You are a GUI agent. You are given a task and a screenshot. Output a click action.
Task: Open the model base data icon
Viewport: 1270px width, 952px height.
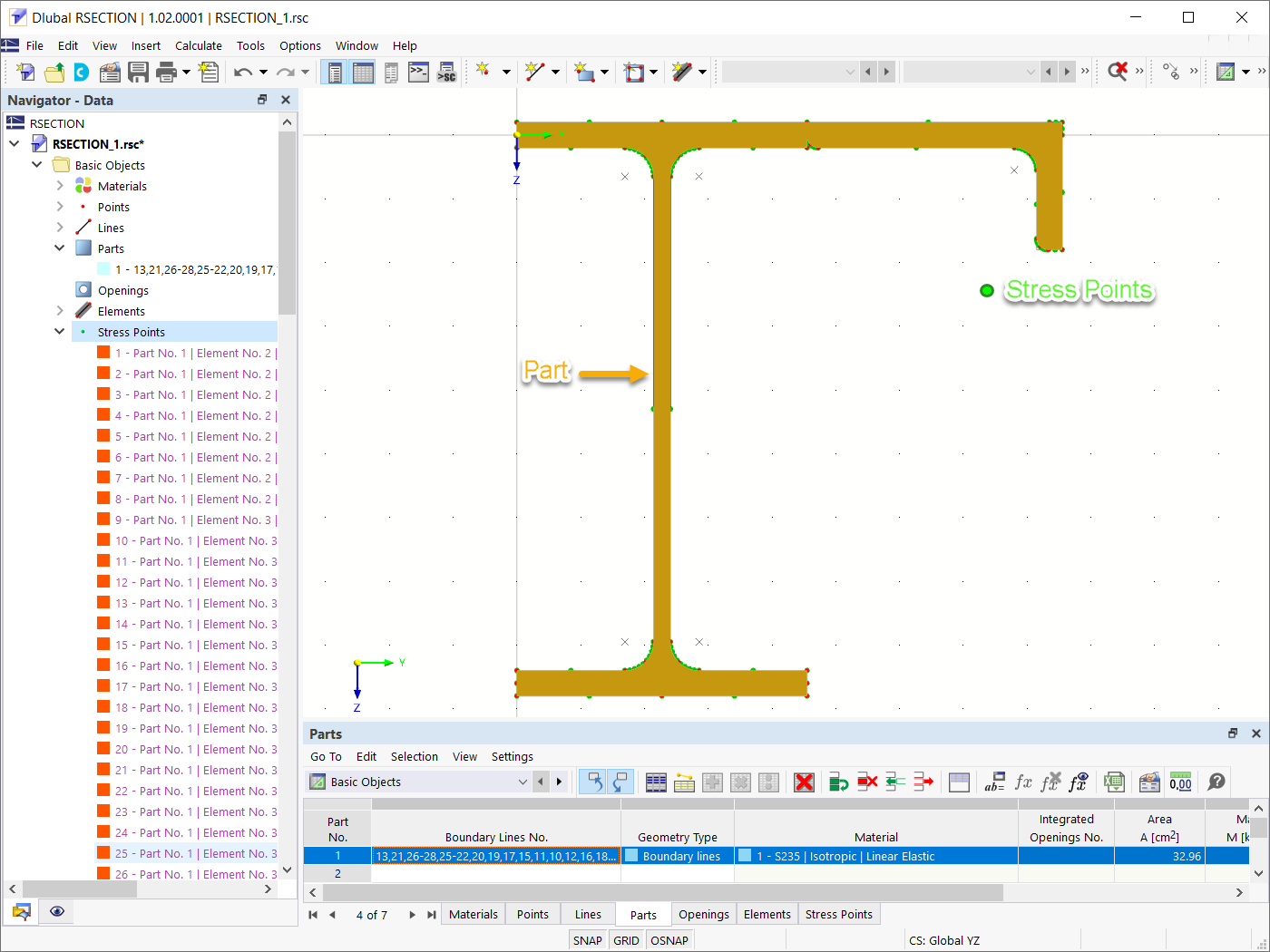click(110, 72)
